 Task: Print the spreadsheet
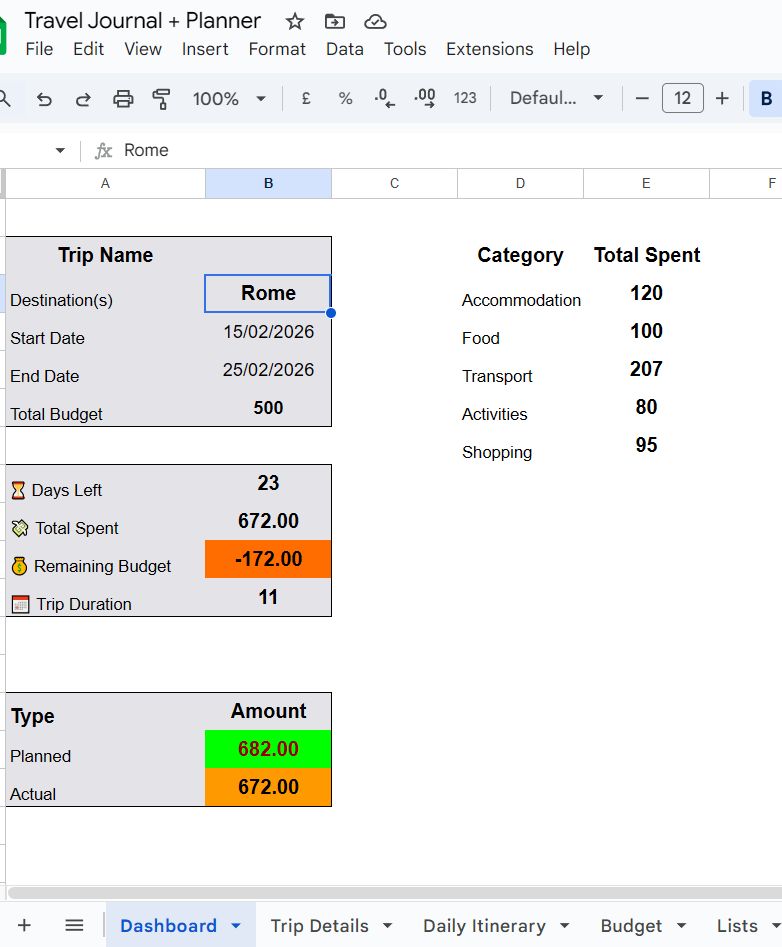point(123,98)
